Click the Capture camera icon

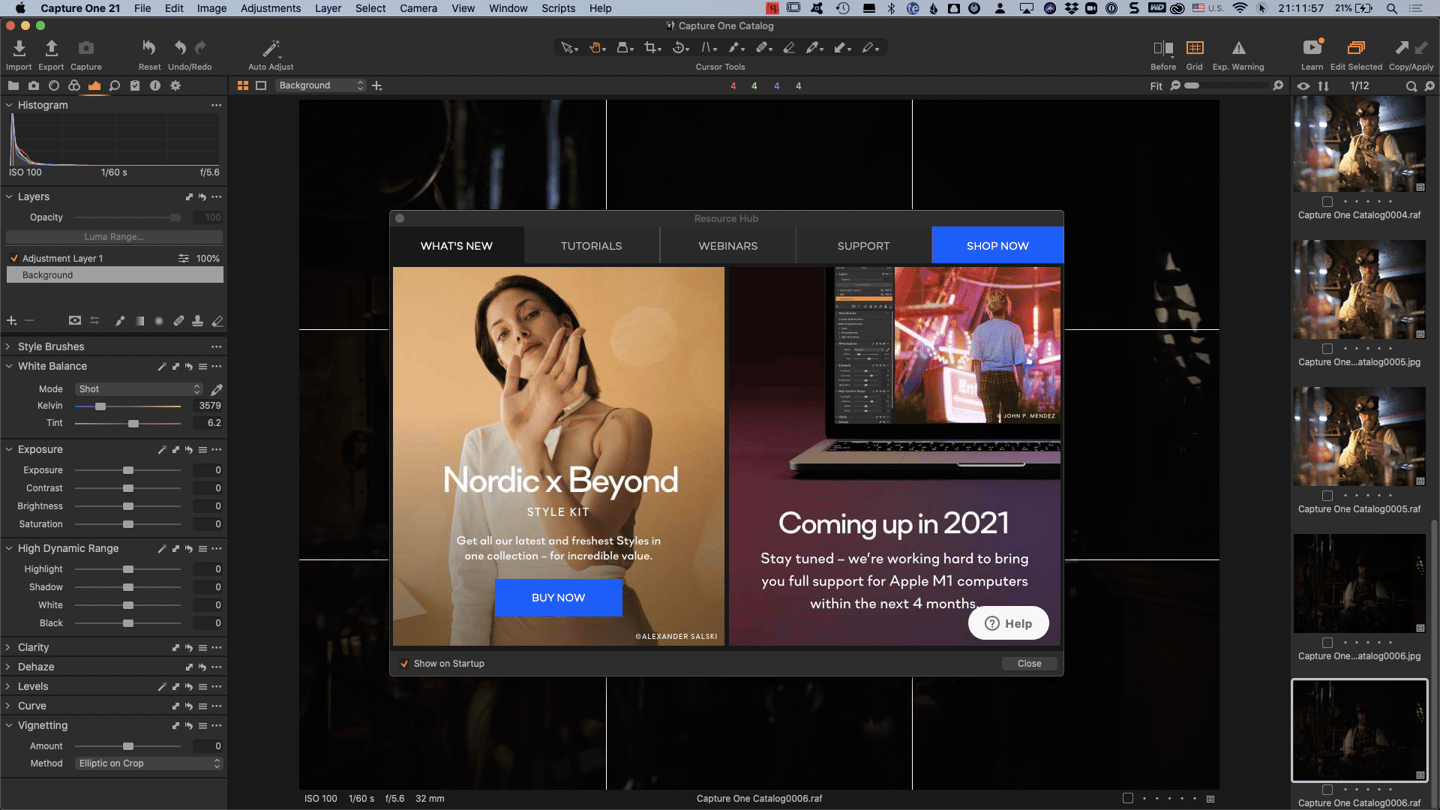86,48
